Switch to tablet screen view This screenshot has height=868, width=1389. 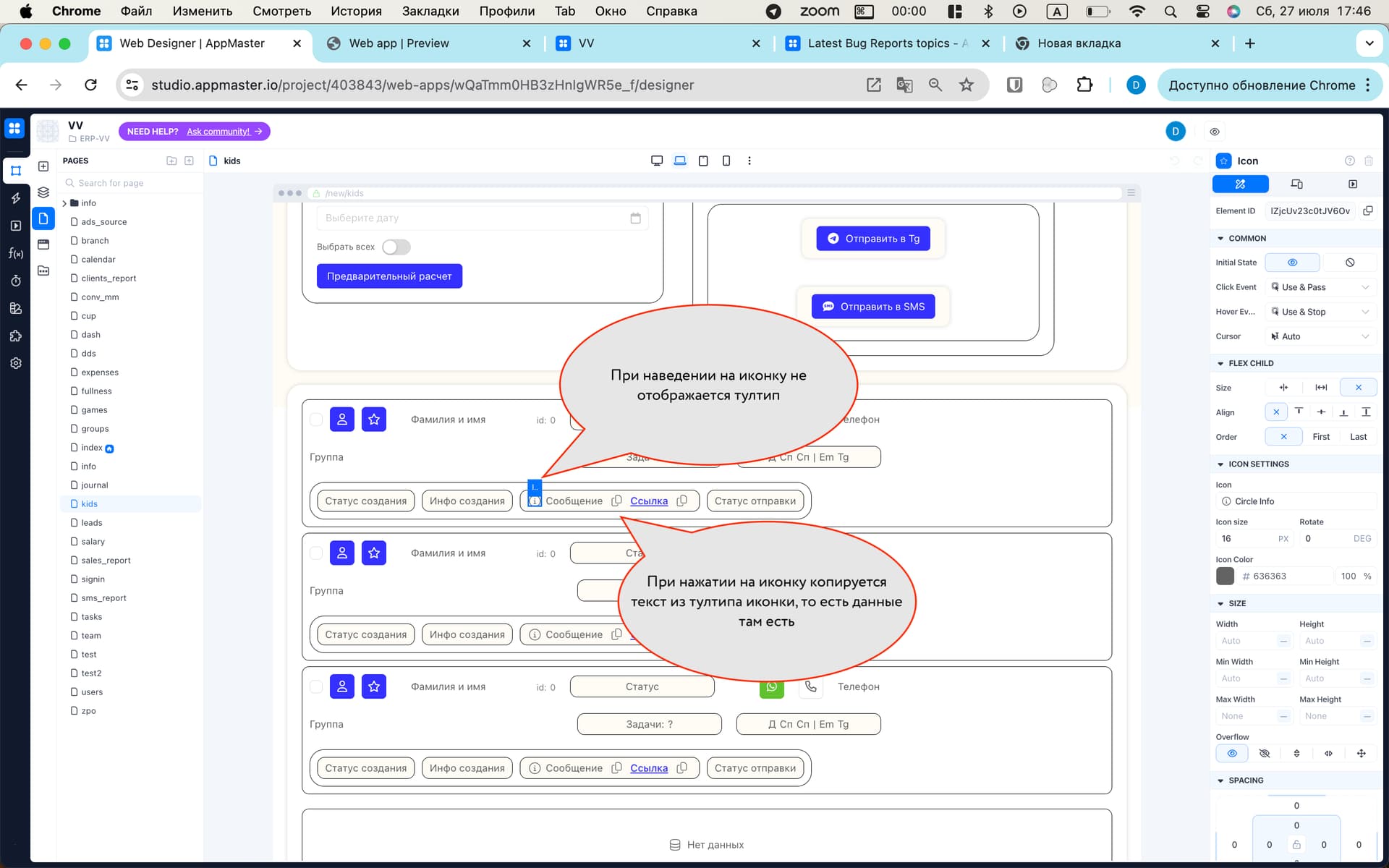point(703,161)
